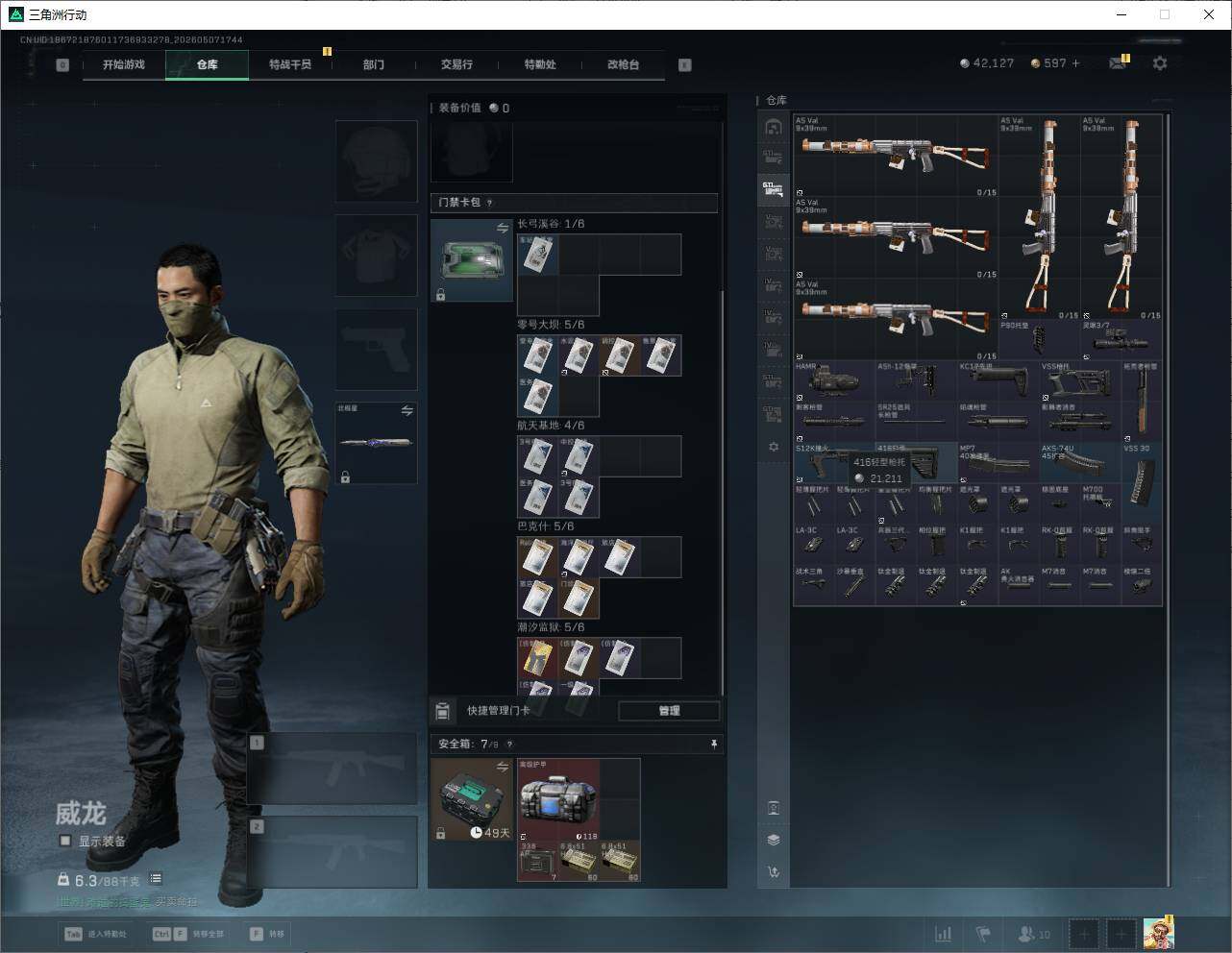Open the 安全箱 help question mark
This screenshot has height=953, width=1232.
(x=509, y=744)
